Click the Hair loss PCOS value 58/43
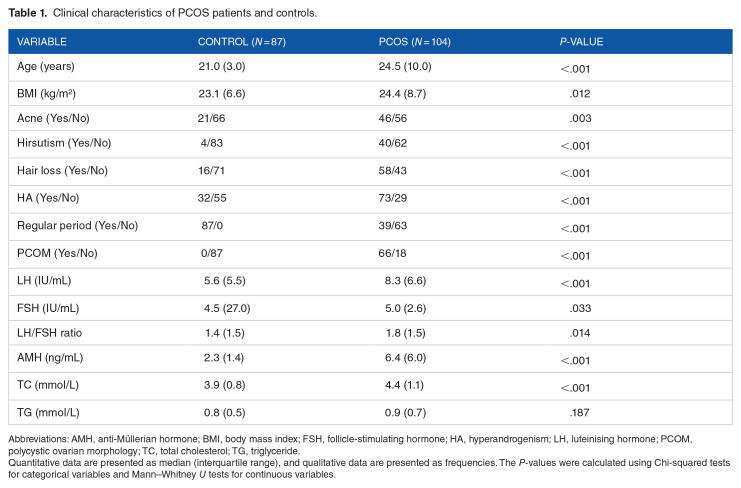Image resolution: width=741 pixels, height=488 pixels. tap(386, 170)
